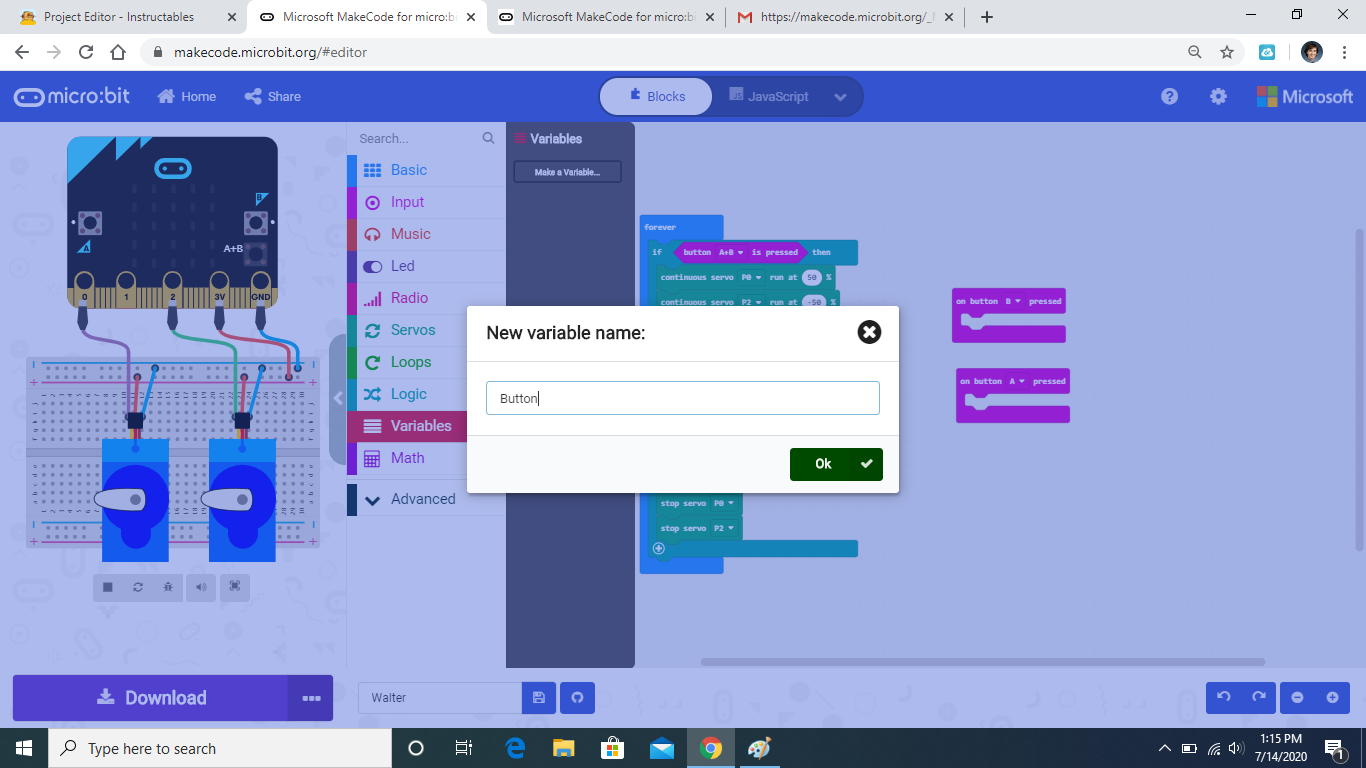Image resolution: width=1366 pixels, height=768 pixels.
Task: Open the button B dropdown in on button block
Action: coord(1015,301)
